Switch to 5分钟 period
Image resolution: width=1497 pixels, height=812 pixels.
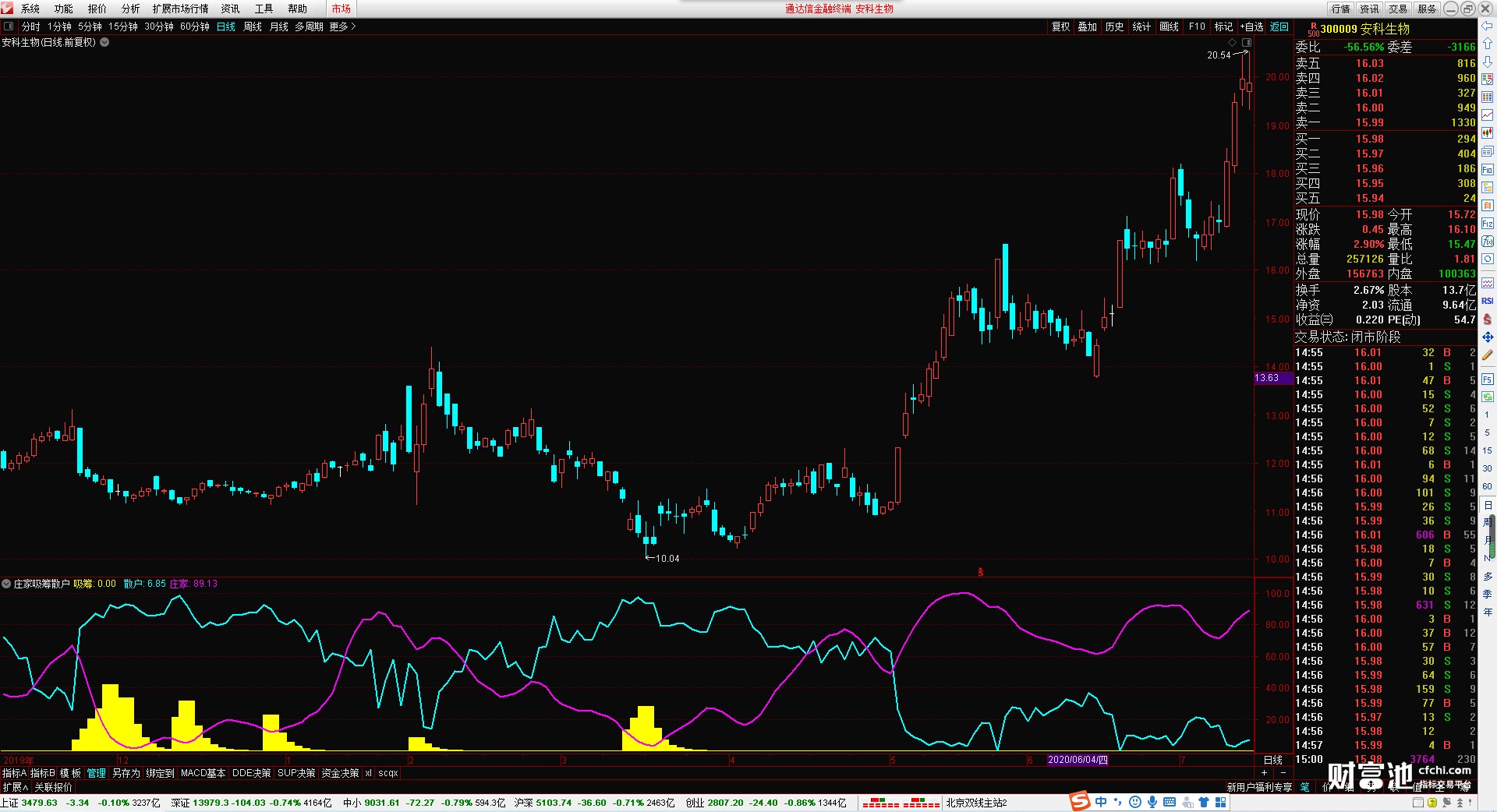[x=90, y=26]
